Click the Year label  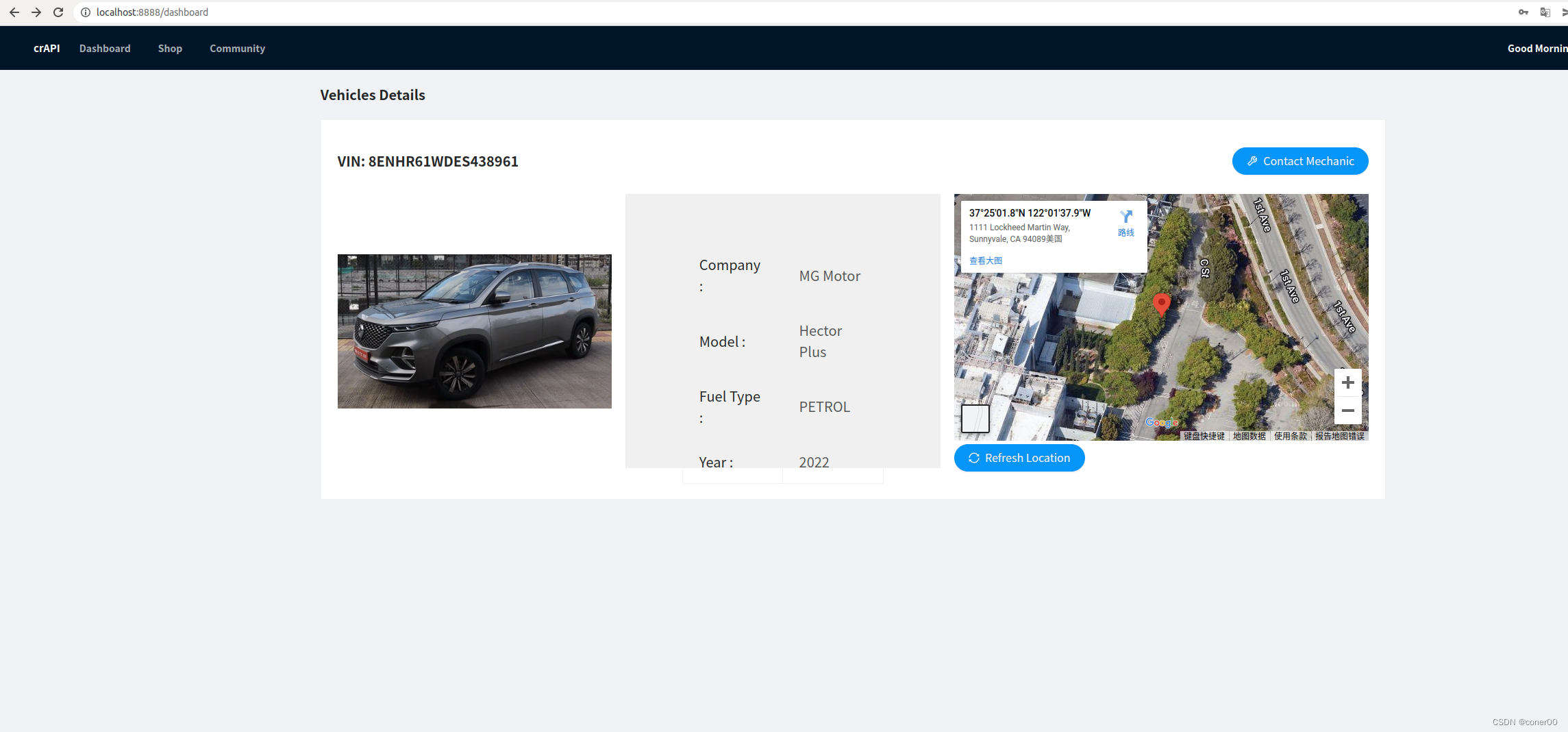[716, 463]
